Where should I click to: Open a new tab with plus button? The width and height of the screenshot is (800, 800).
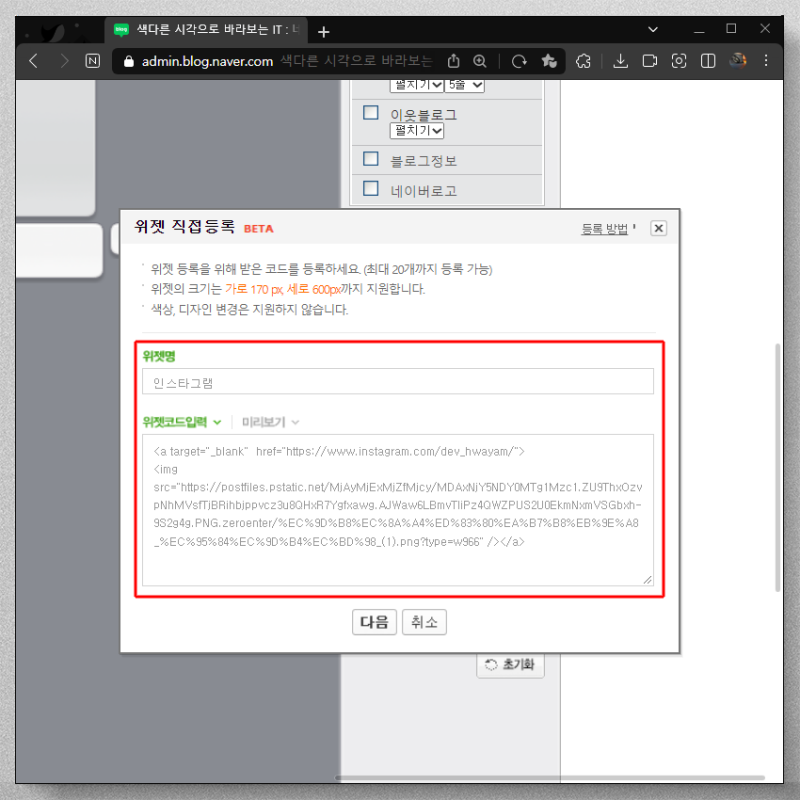[323, 32]
